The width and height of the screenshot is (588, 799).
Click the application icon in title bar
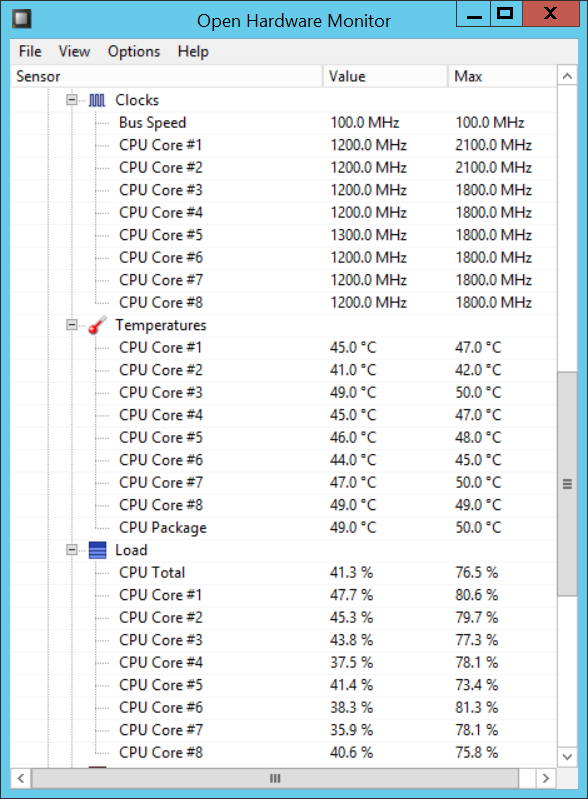(22, 19)
